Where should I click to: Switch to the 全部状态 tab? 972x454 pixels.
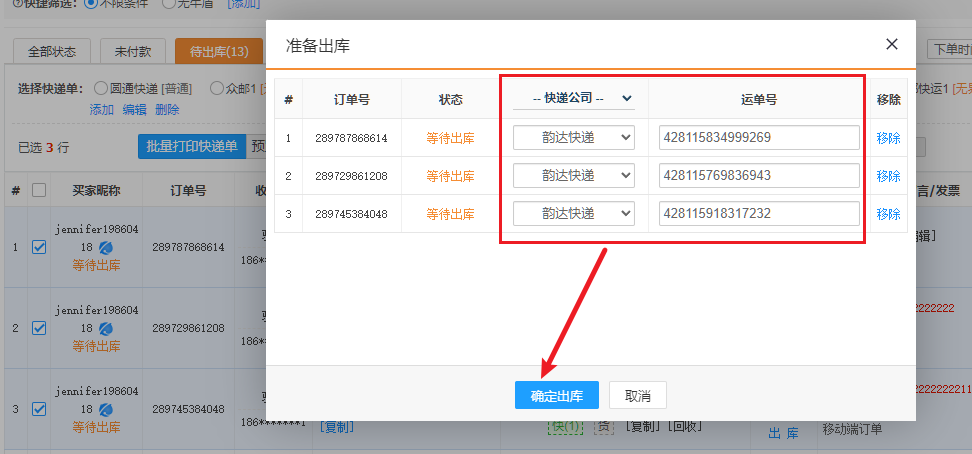tap(52, 51)
